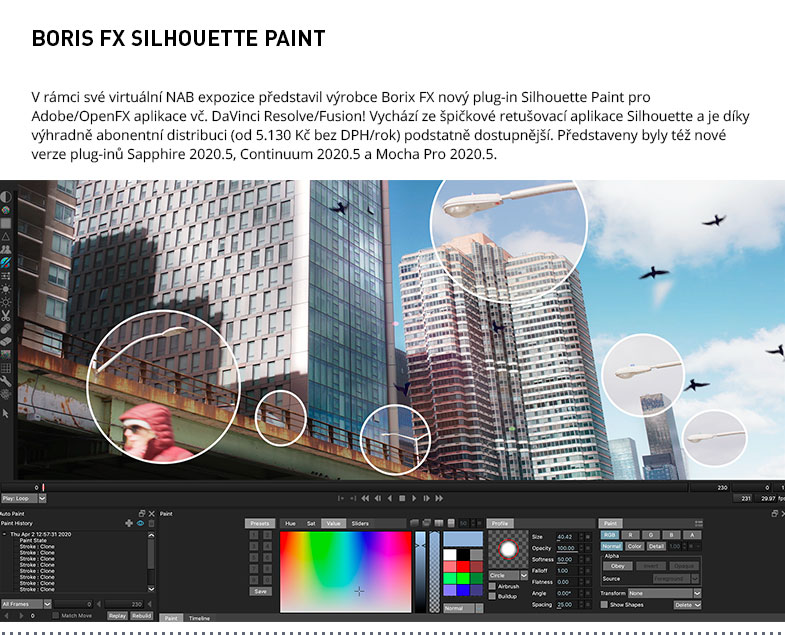This screenshot has height=635, width=785.
Task: Jump to last frame with fast-forward button
Action: 439,498
